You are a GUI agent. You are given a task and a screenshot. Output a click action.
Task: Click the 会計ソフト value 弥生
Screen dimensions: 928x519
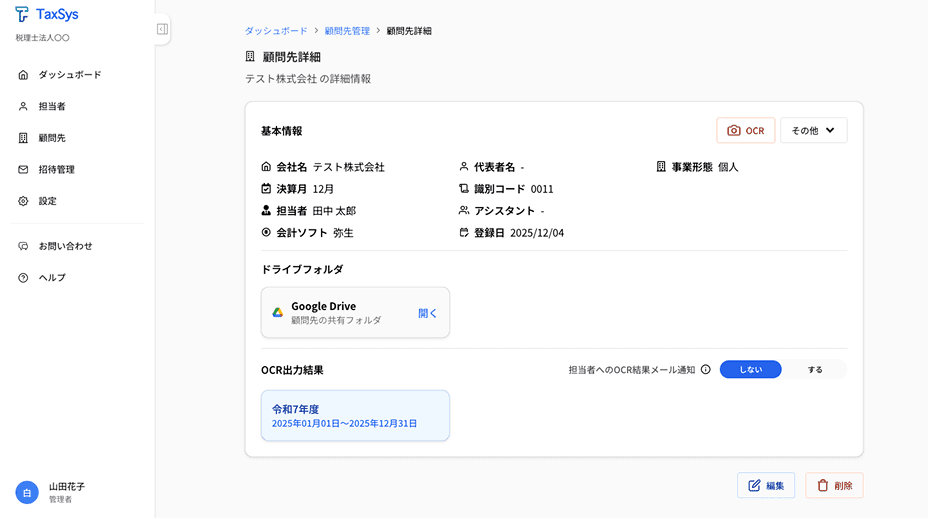(x=343, y=233)
